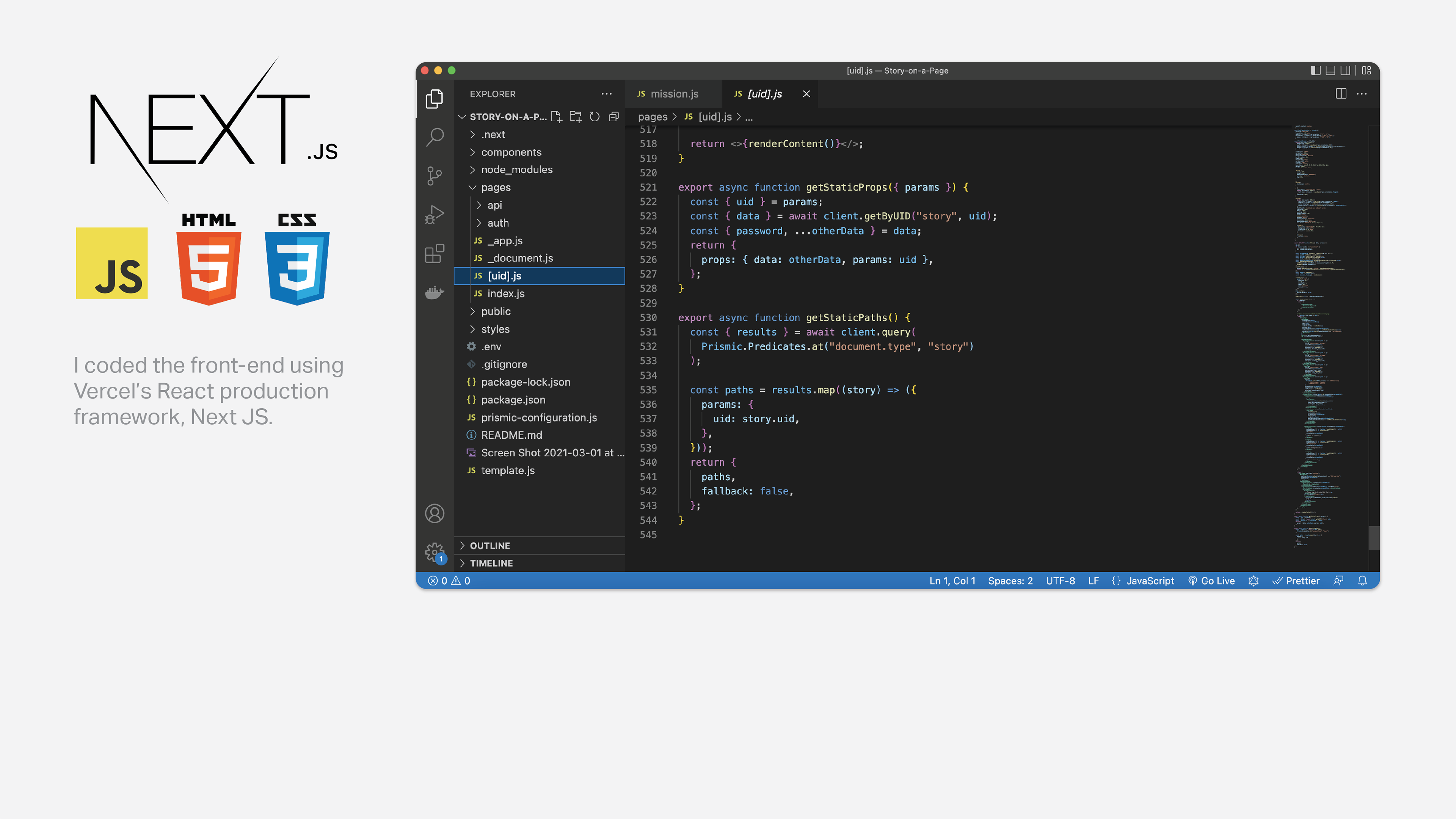The height and width of the screenshot is (819, 1456).
Task: Click the errors and warnings status indicator
Action: (449, 581)
